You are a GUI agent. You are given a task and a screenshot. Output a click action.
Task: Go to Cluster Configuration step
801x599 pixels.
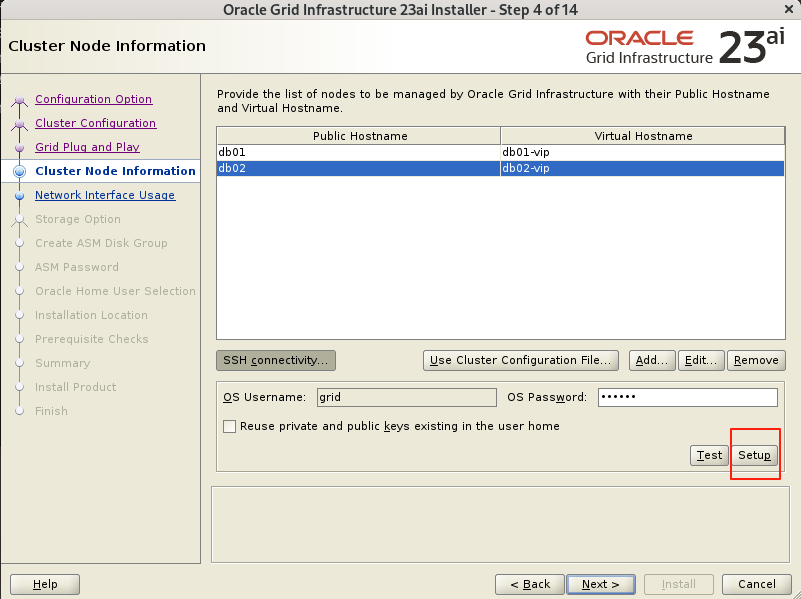coord(96,123)
